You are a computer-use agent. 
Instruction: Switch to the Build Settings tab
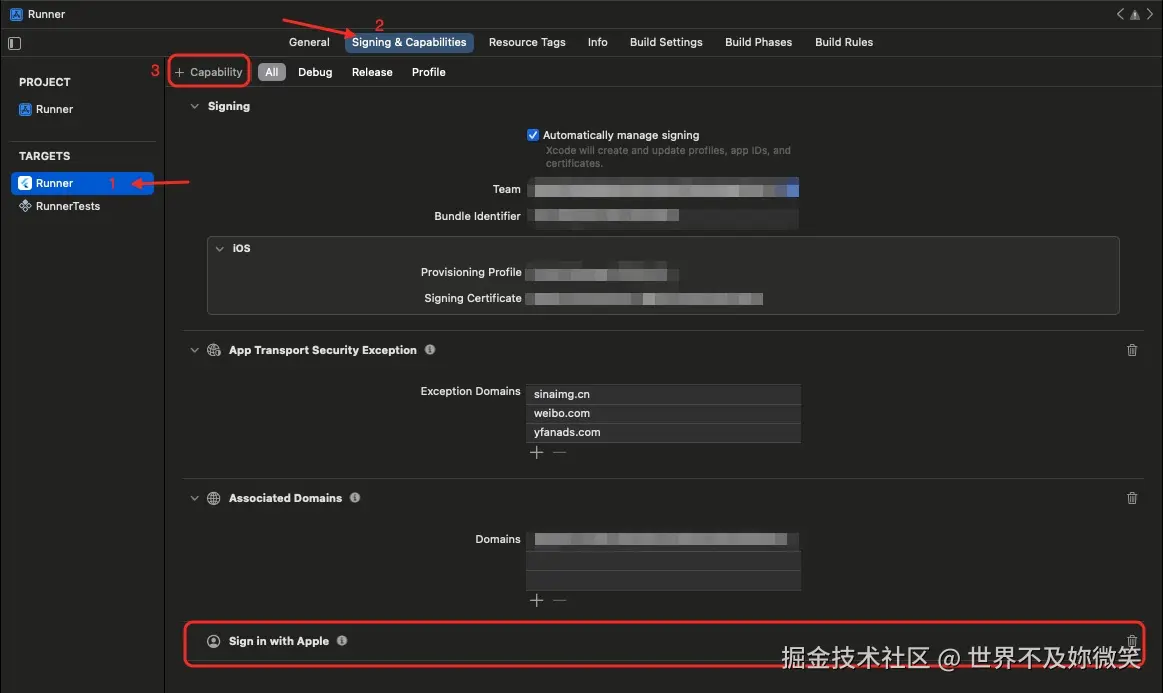[x=666, y=42]
